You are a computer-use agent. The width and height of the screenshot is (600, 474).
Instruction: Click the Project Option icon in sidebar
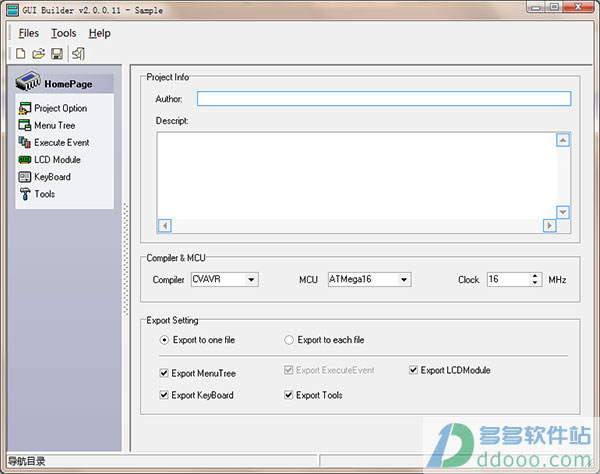pos(25,109)
